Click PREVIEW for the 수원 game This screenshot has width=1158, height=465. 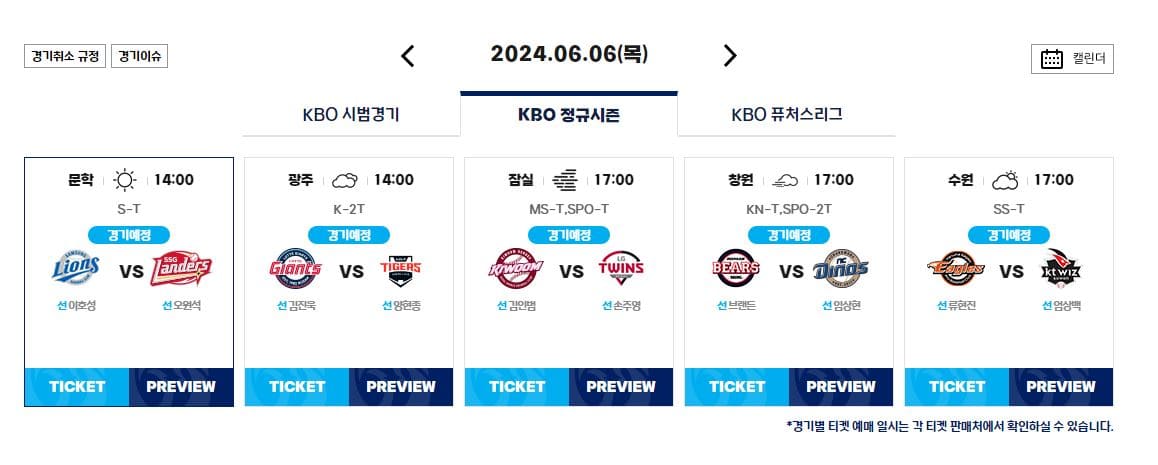[x=1061, y=387]
